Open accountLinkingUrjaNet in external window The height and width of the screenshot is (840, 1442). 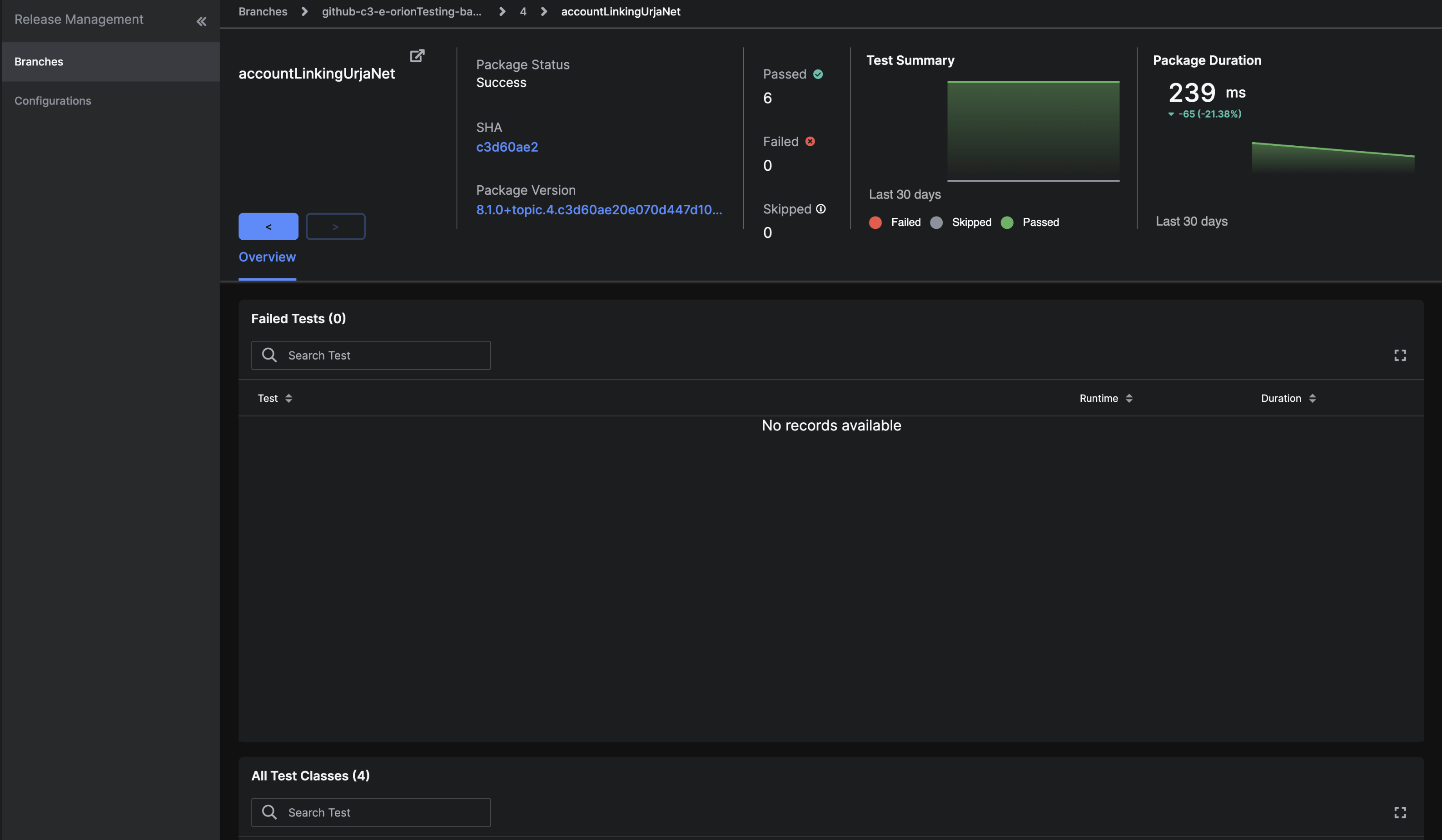coord(417,55)
